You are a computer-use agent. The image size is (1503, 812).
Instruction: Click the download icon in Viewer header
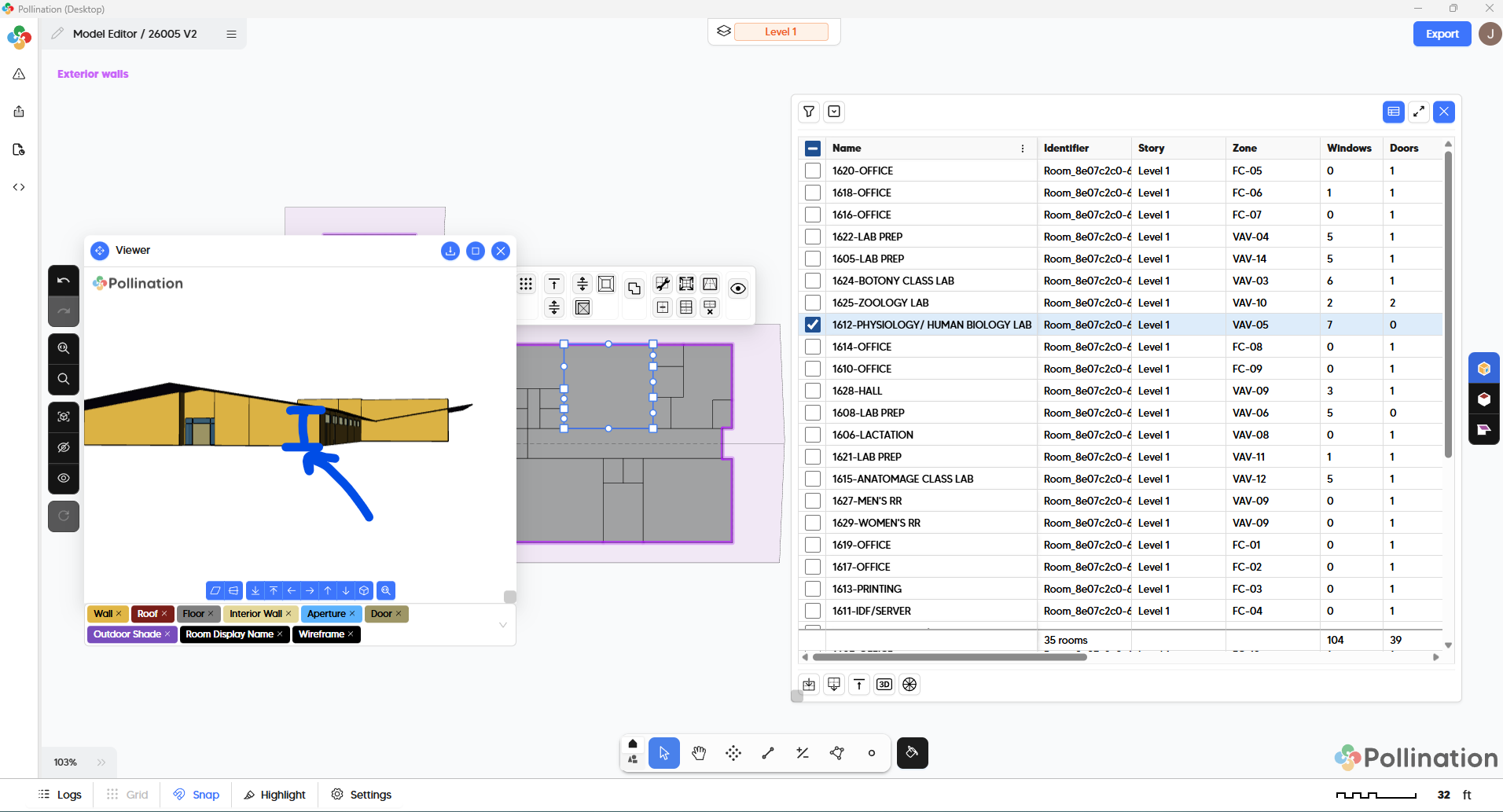tap(450, 251)
